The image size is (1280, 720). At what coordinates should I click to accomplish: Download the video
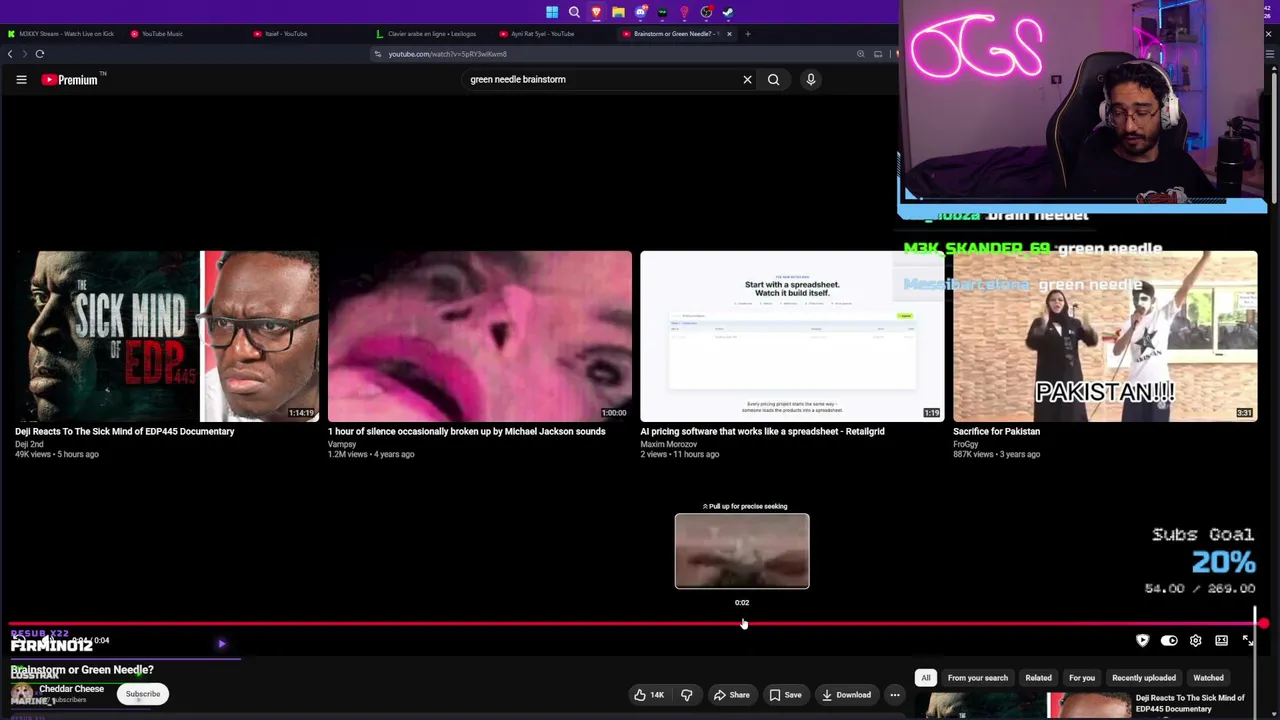[x=846, y=695]
